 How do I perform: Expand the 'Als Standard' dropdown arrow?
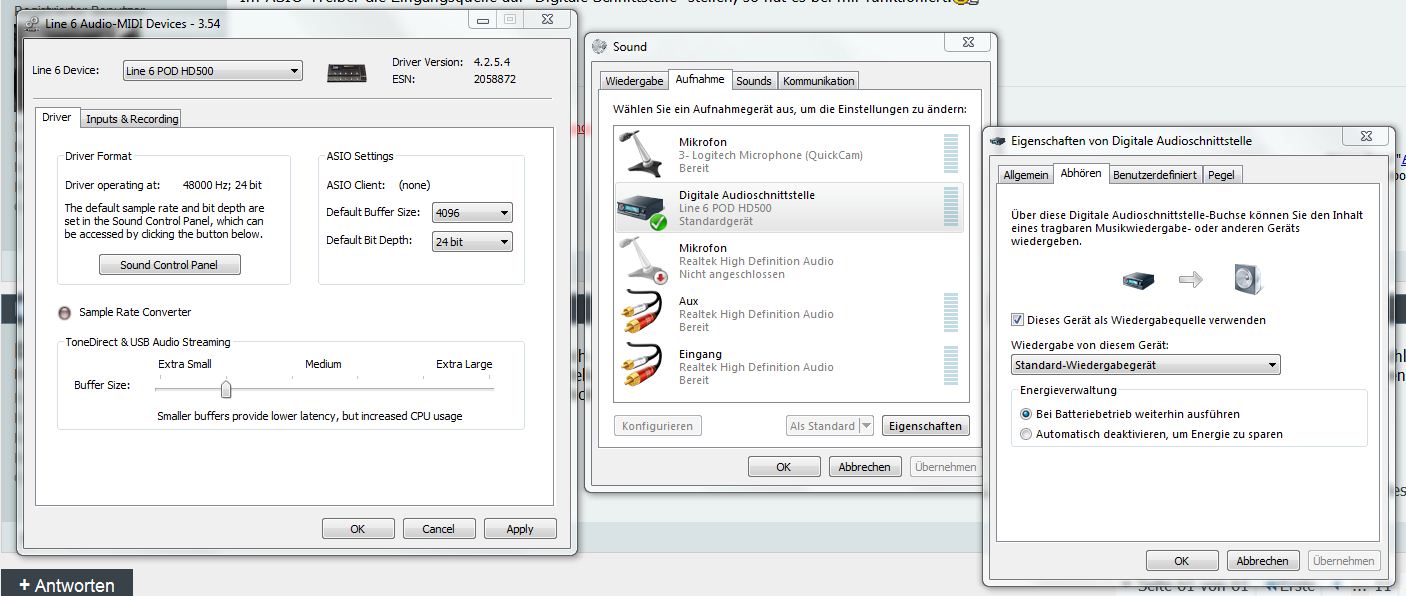[x=866, y=426]
